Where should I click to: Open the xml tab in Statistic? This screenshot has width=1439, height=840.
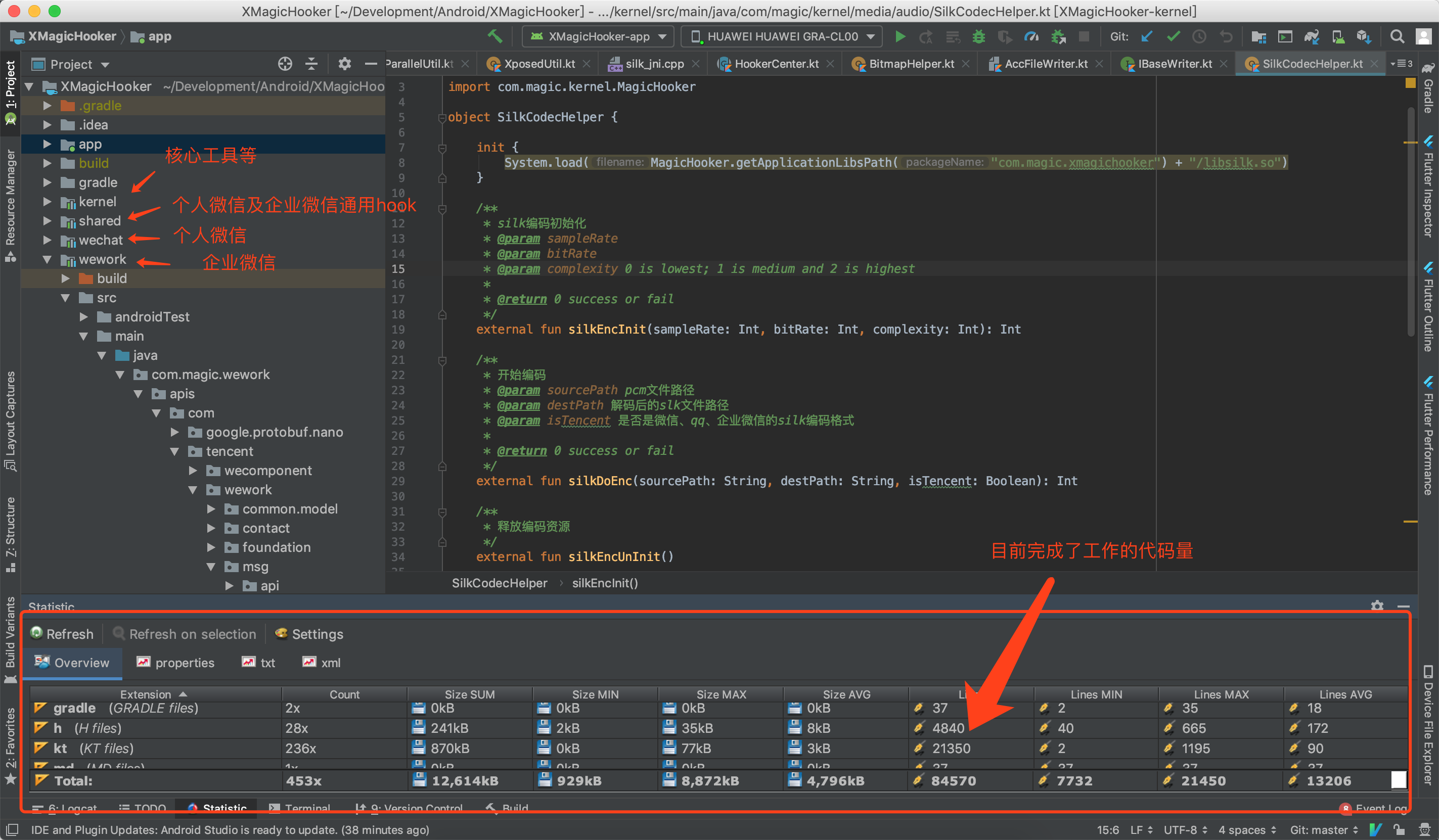pyautogui.click(x=322, y=663)
